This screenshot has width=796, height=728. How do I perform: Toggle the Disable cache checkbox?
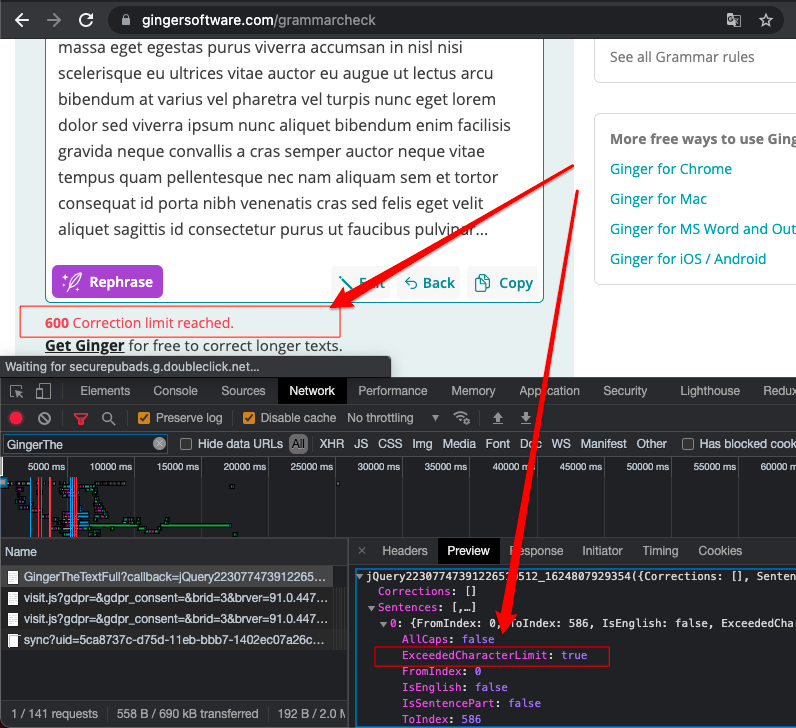tap(249, 418)
